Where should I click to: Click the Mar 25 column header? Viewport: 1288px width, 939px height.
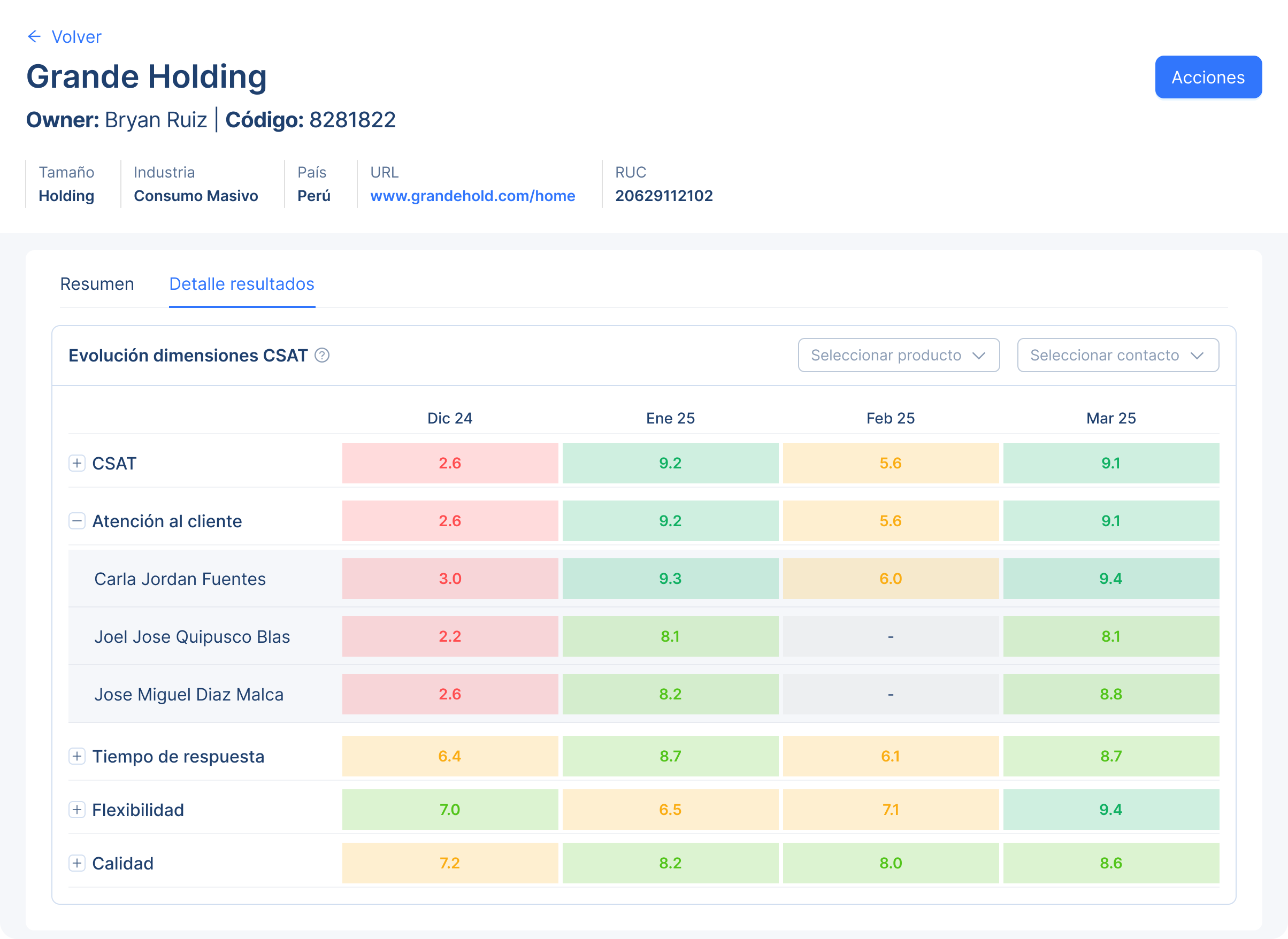click(1110, 418)
